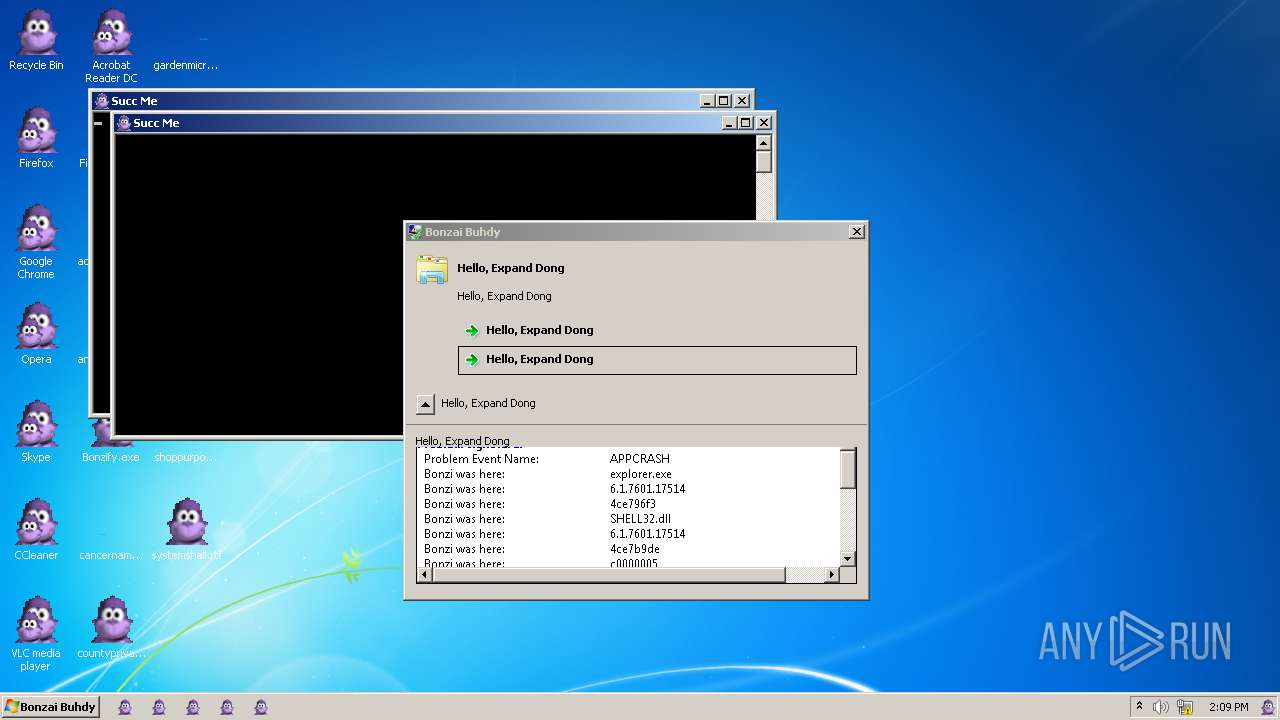Click details horizontal scroll left arrow
Screen dimensions: 1280x720
[x=425, y=574]
